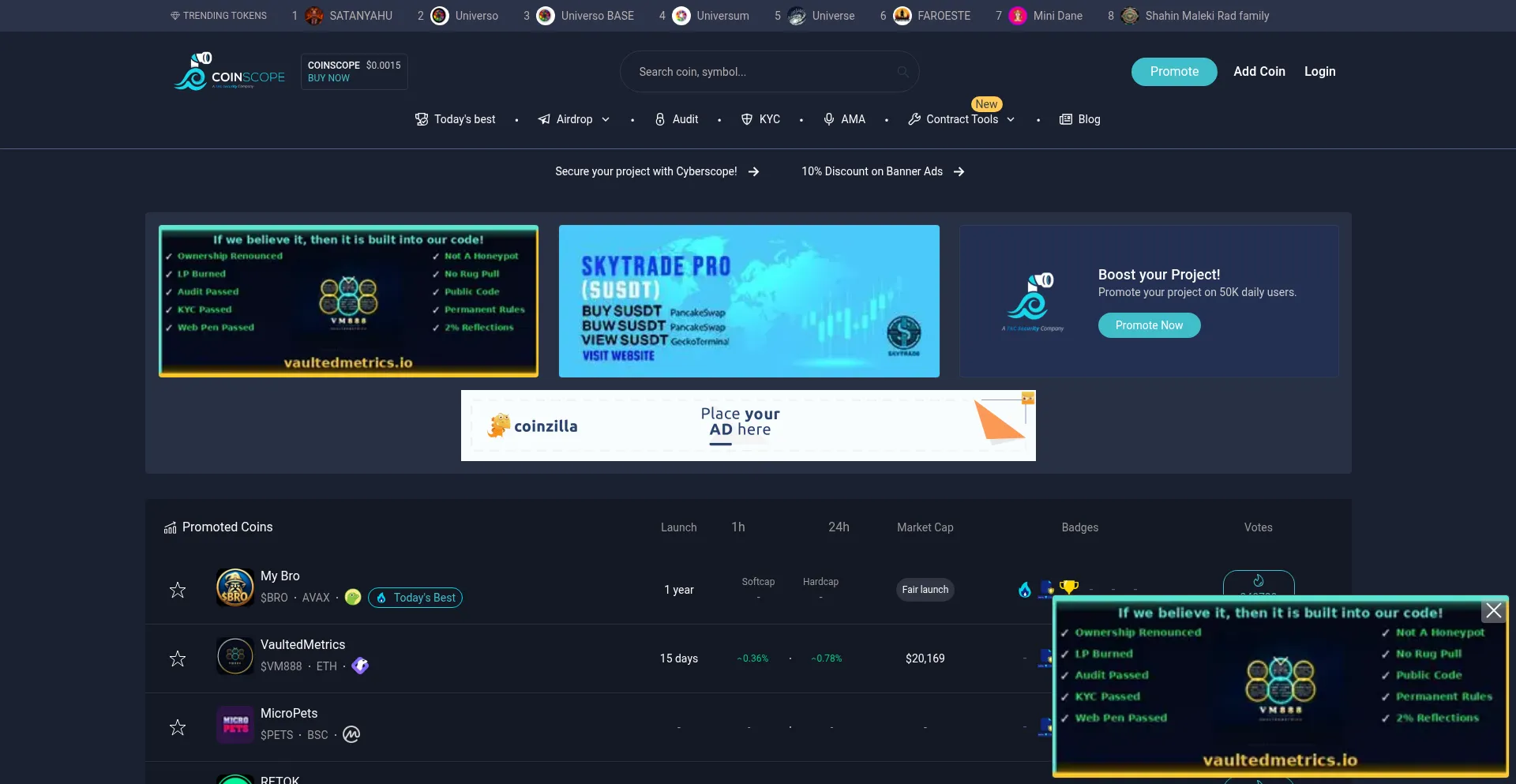Screen dimensions: 1516x784
Task: Click the TRENDING TOKENS label
Action: click(x=219, y=16)
